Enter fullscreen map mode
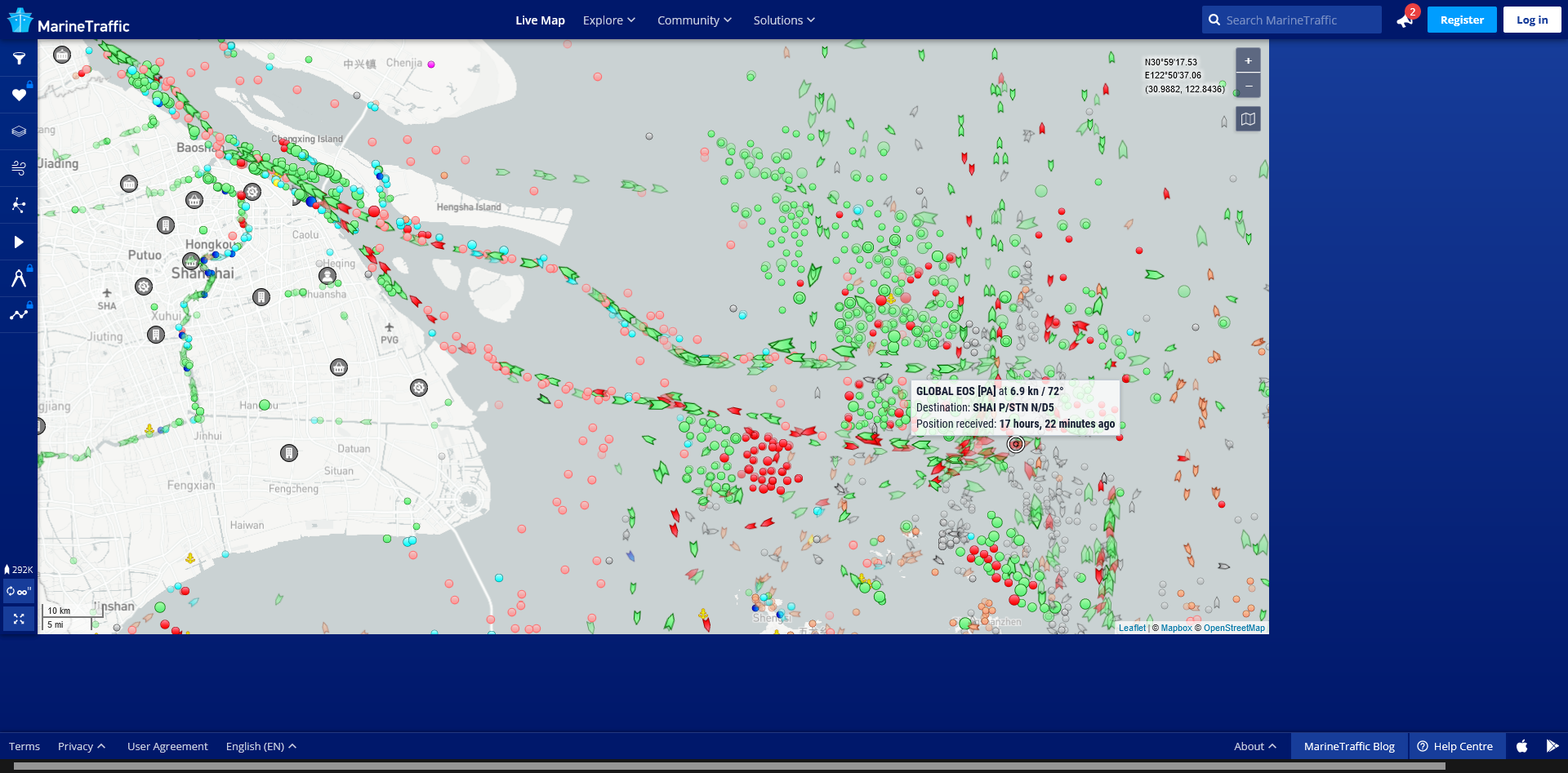The height and width of the screenshot is (773, 1568). click(19, 619)
